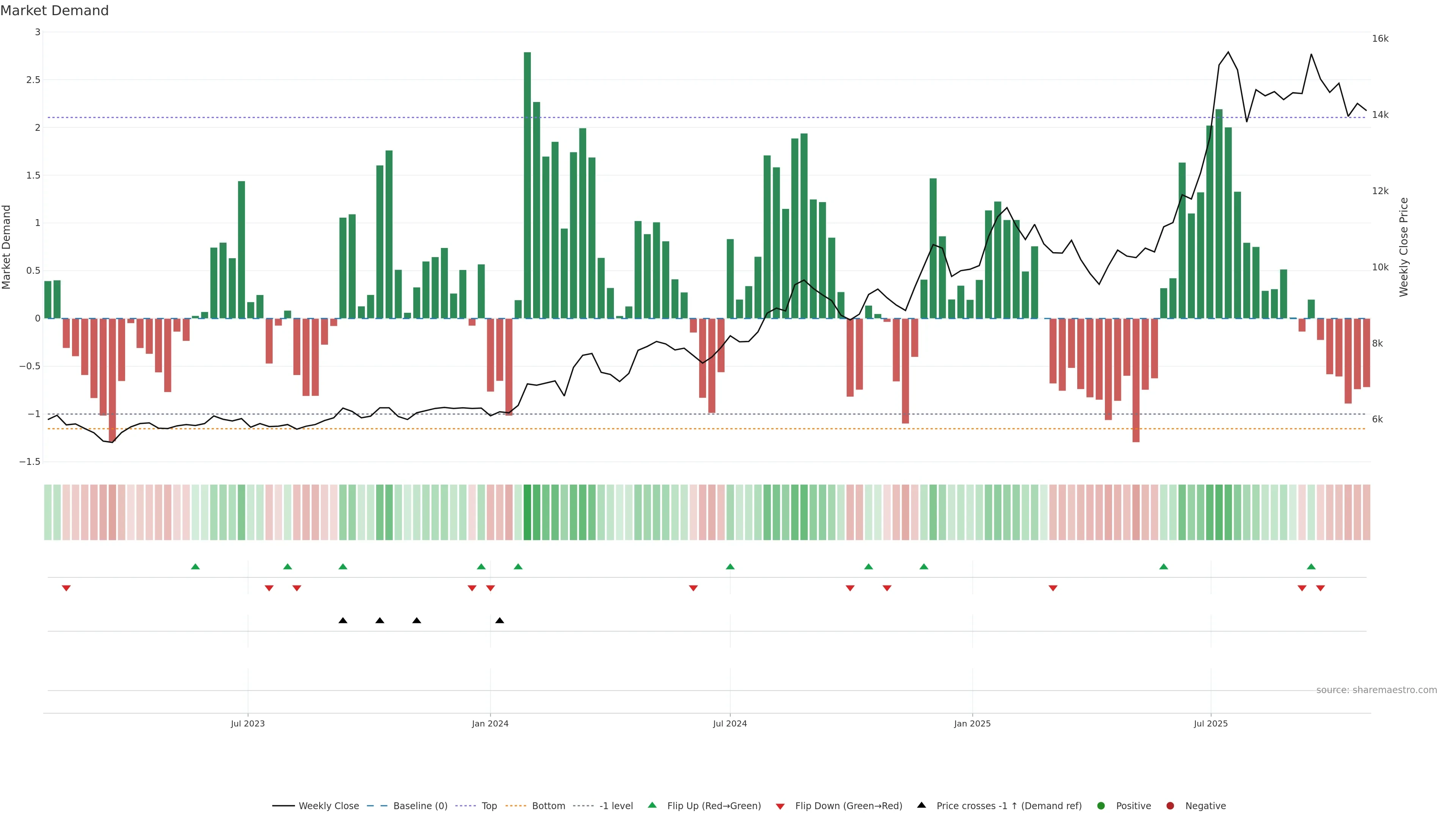
Task: Click Flip Down red triangle legend icon
Action: (x=780, y=806)
